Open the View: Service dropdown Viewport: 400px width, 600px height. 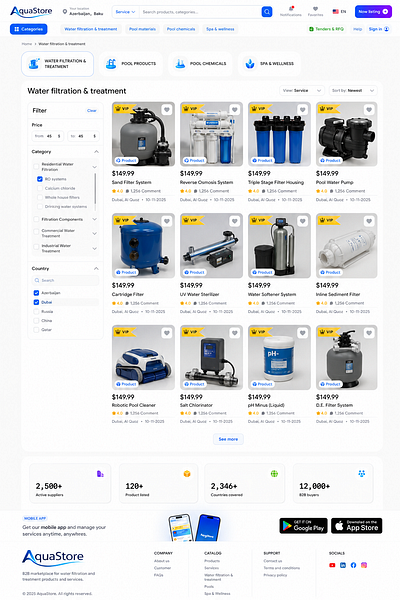[x=302, y=91]
